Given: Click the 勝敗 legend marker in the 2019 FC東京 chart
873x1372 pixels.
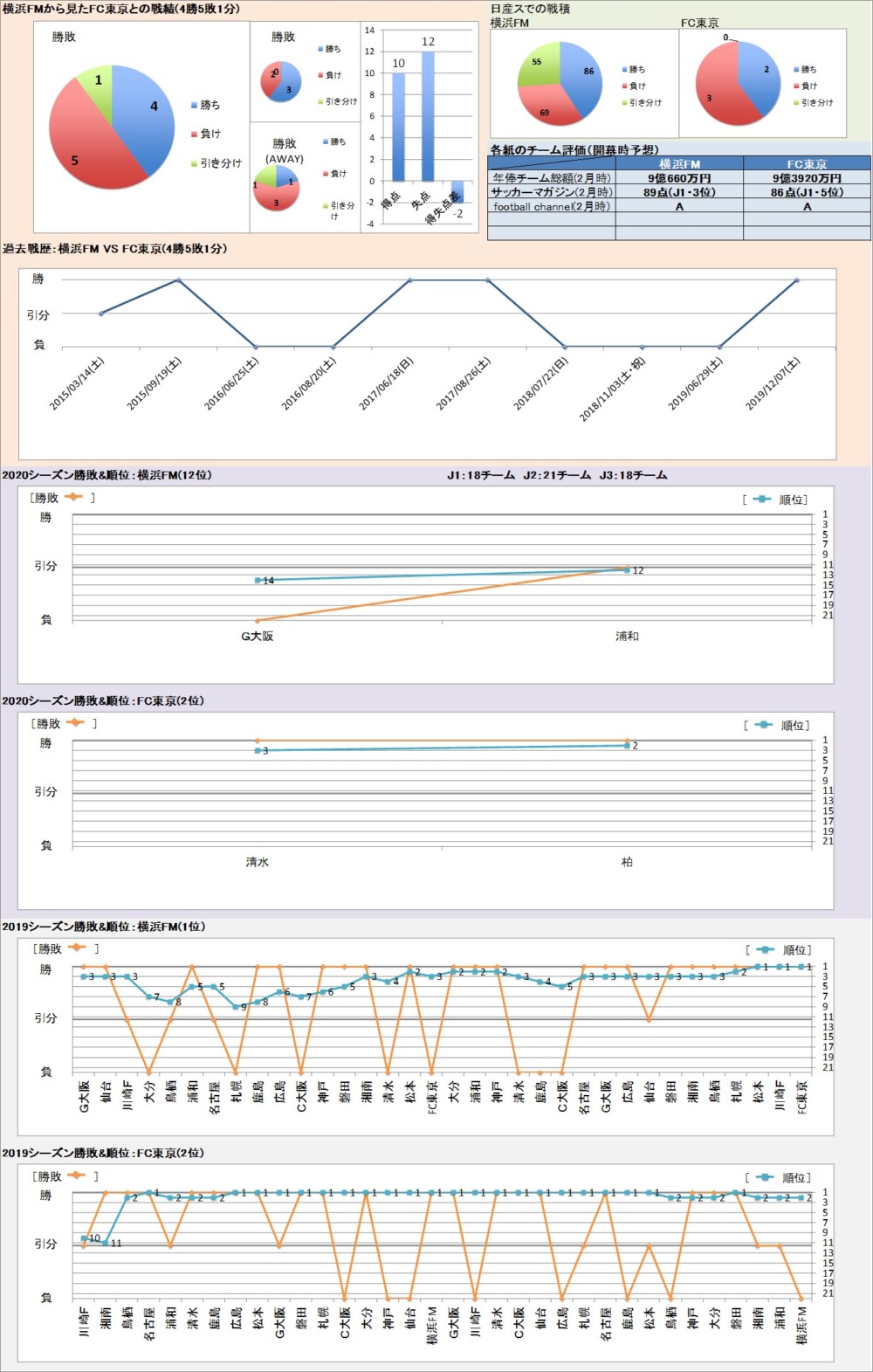Looking at the screenshot, I should (77, 1176).
